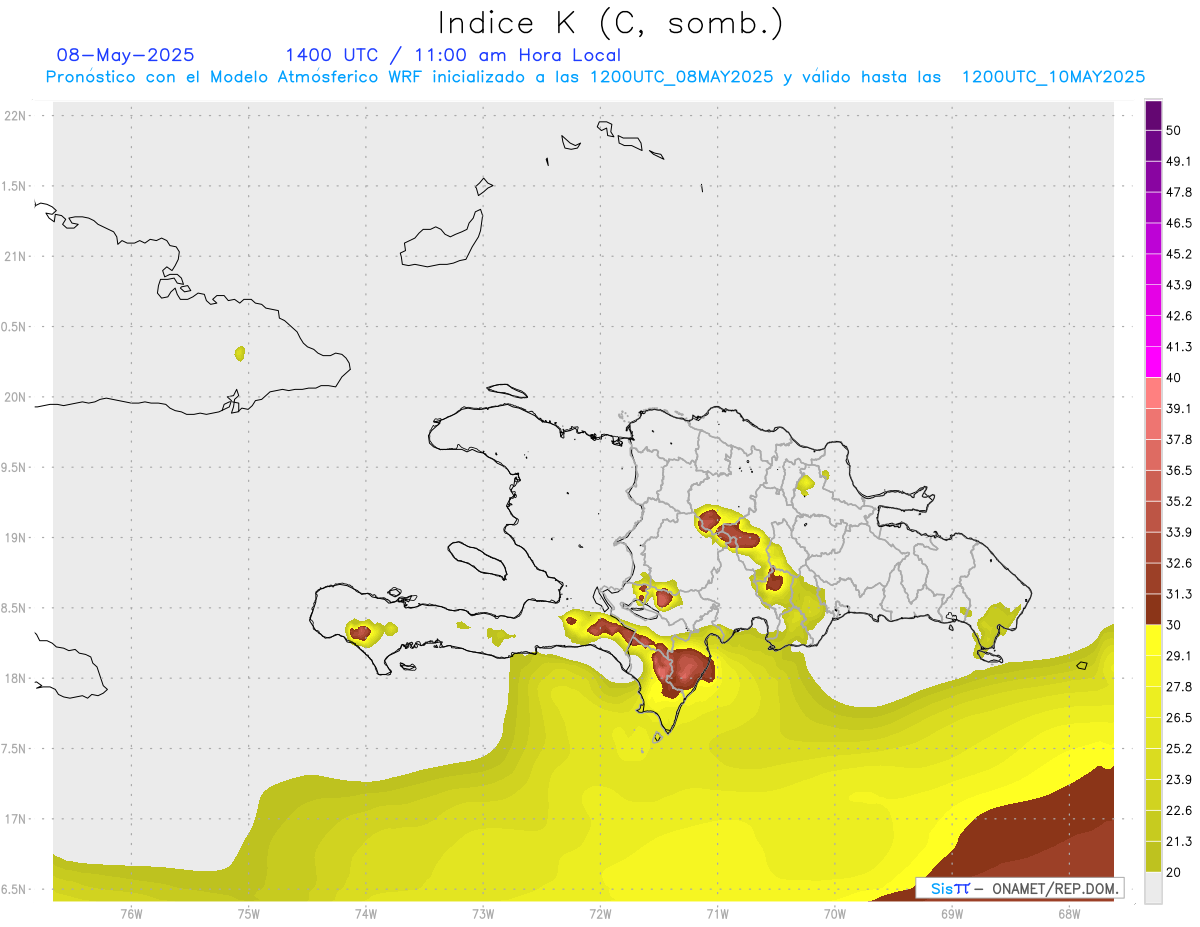Click the '17N' latitude label
The width and height of the screenshot is (1200, 927).
click(16, 819)
